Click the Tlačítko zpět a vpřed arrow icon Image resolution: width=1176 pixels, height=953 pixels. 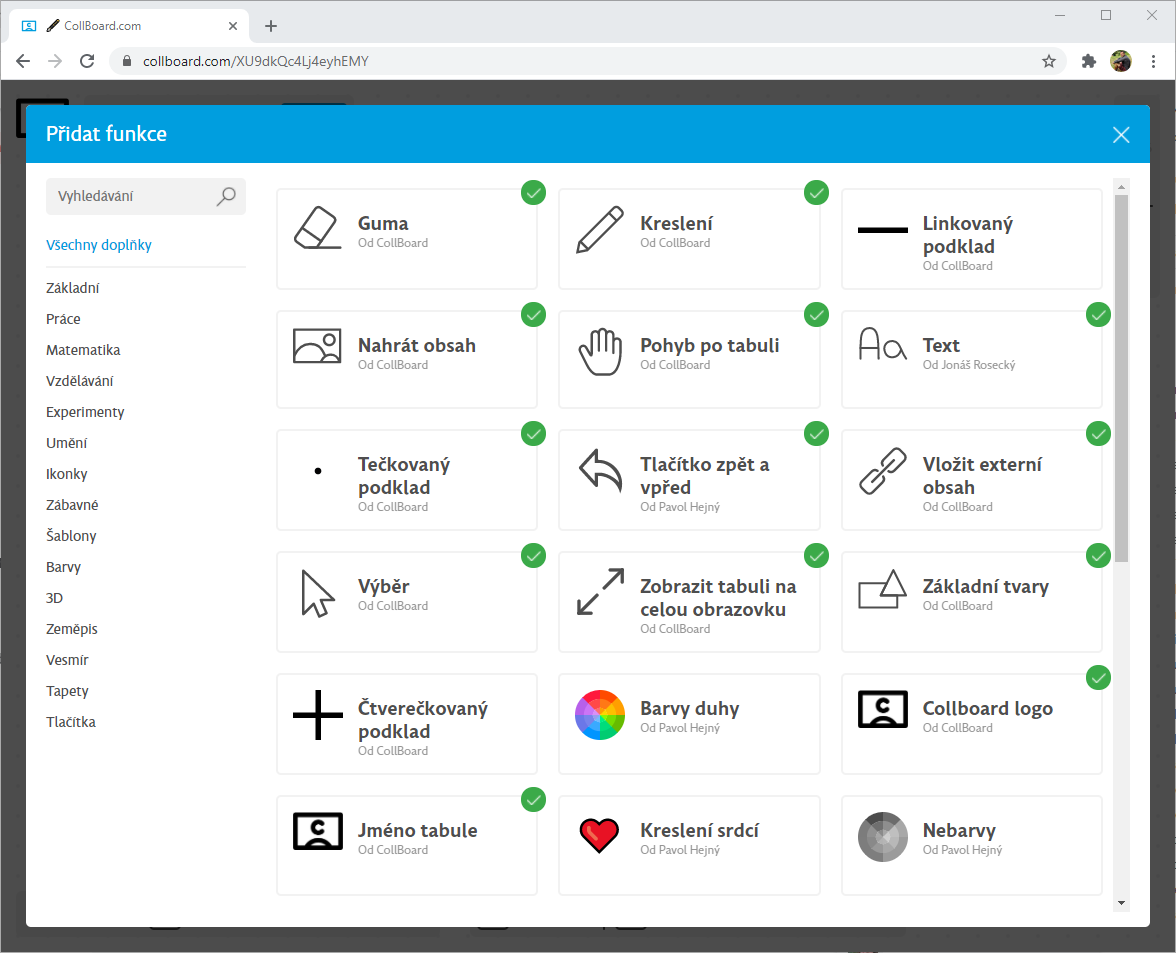[x=600, y=471]
